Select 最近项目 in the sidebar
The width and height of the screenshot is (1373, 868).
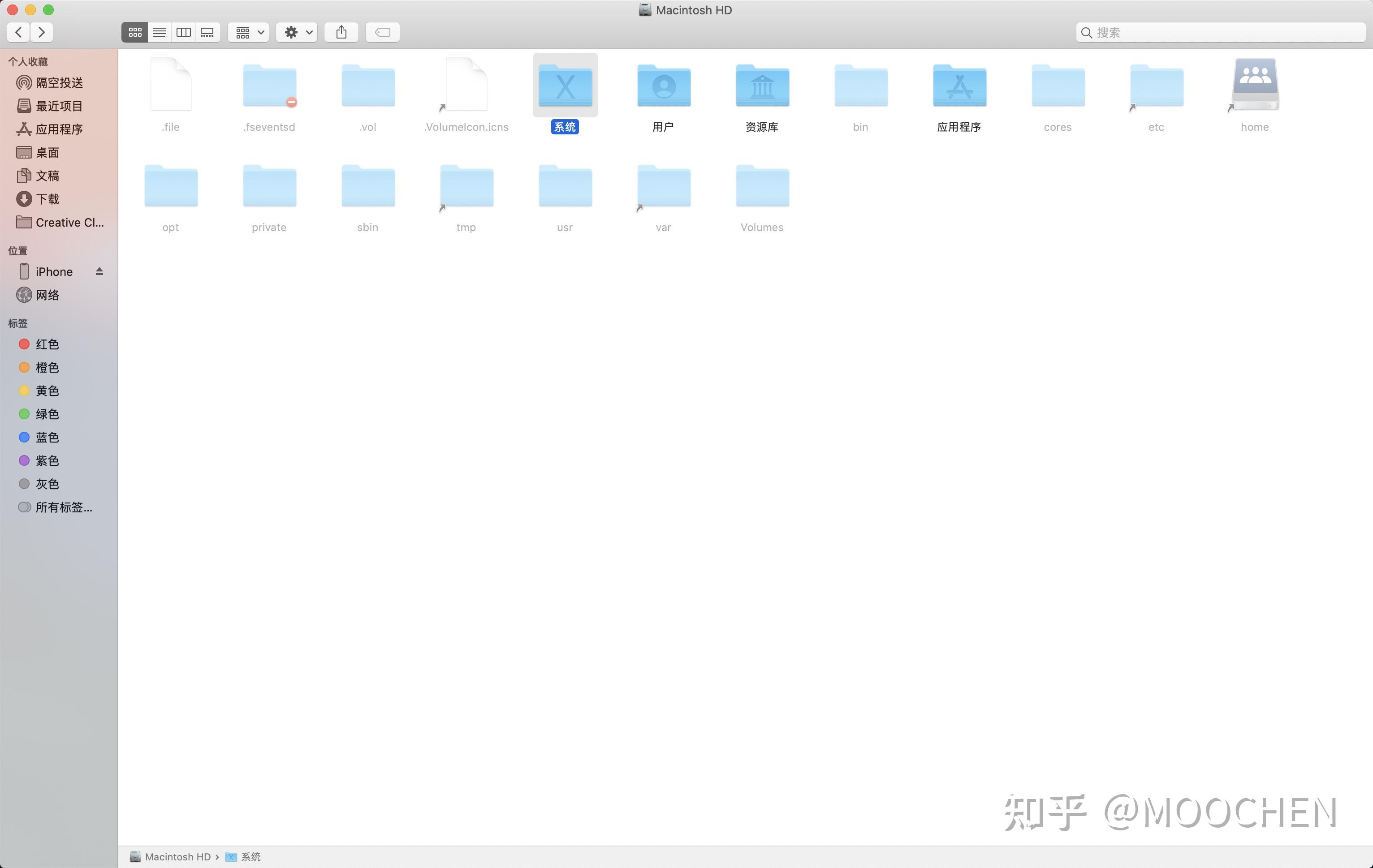click(x=59, y=106)
